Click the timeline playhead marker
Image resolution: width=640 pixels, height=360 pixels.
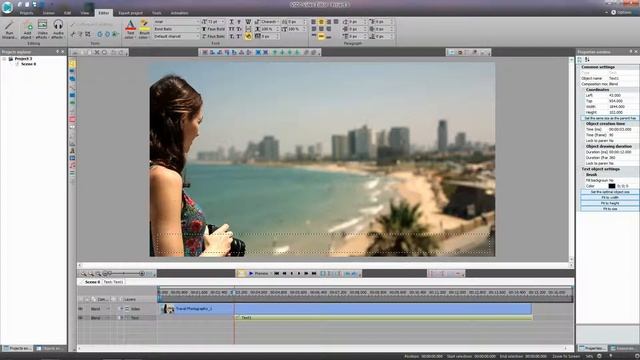[234, 293]
